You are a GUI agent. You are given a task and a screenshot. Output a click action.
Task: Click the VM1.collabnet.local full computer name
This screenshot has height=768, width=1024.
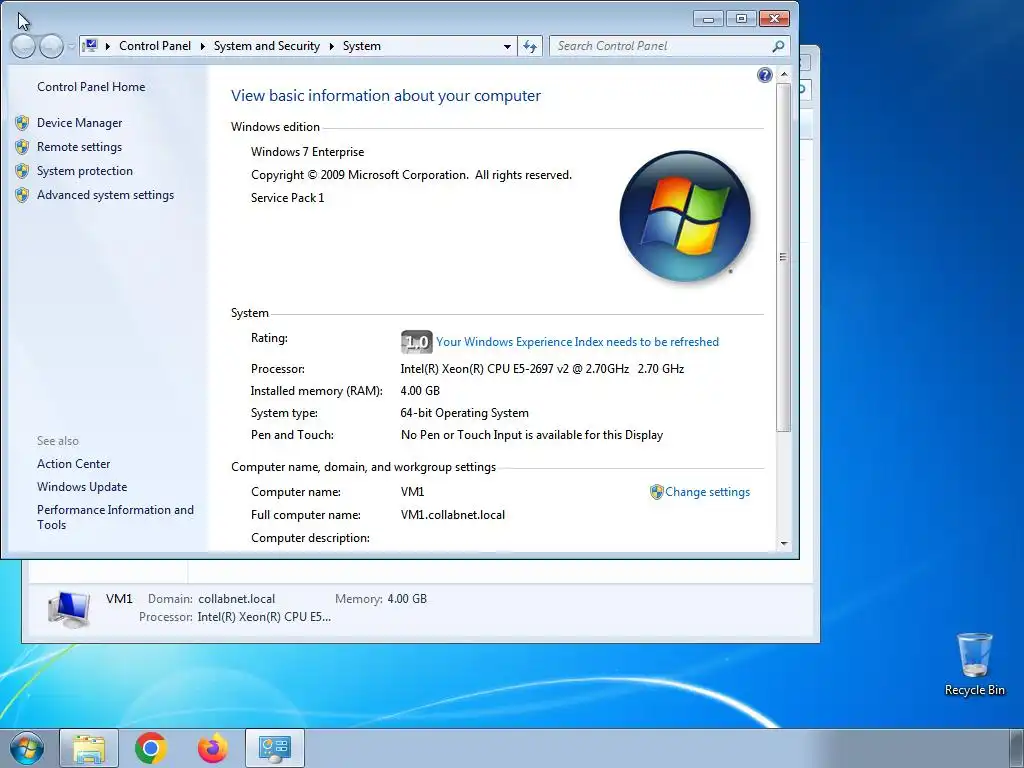tap(453, 515)
